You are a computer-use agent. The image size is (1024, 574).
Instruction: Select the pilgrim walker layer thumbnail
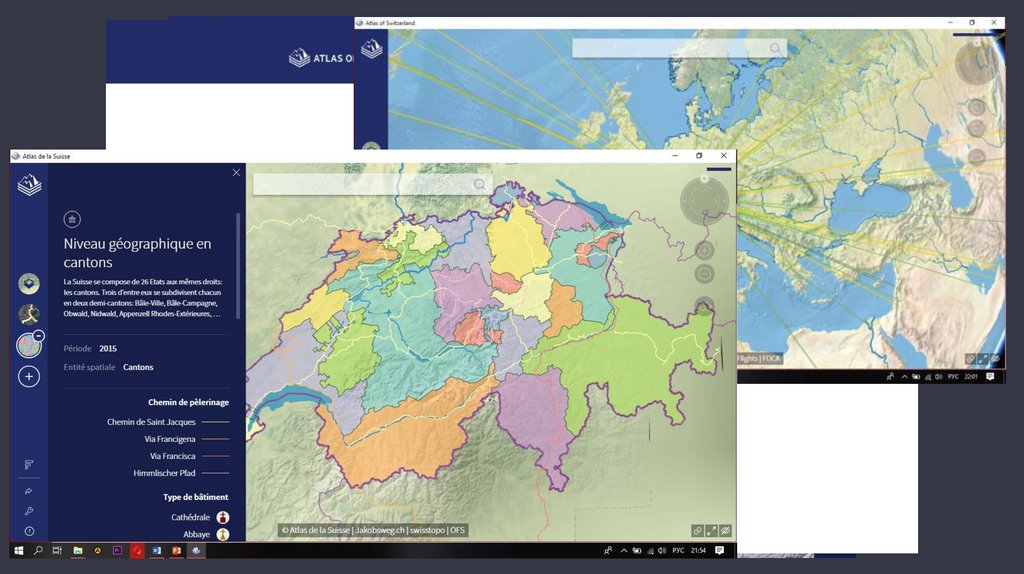[29, 314]
